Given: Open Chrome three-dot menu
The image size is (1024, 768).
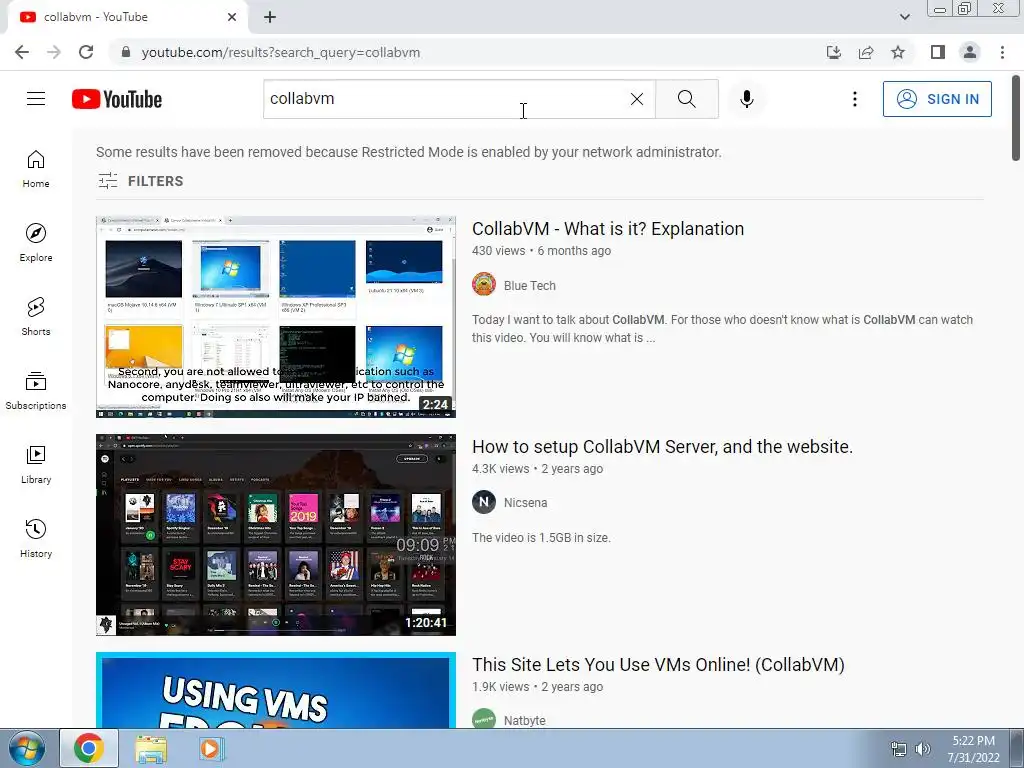Looking at the screenshot, I should 1002,52.
